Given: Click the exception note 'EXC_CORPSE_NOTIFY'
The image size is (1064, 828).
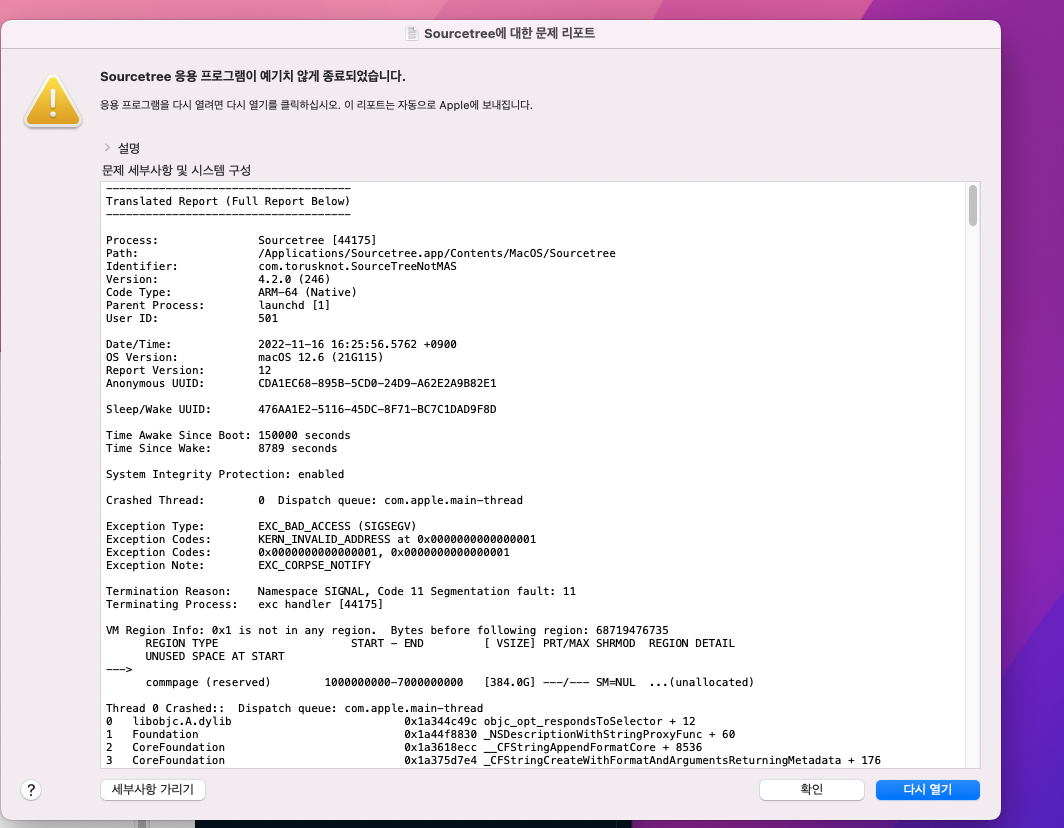Looking at the screenshot, I should (314, 565).
